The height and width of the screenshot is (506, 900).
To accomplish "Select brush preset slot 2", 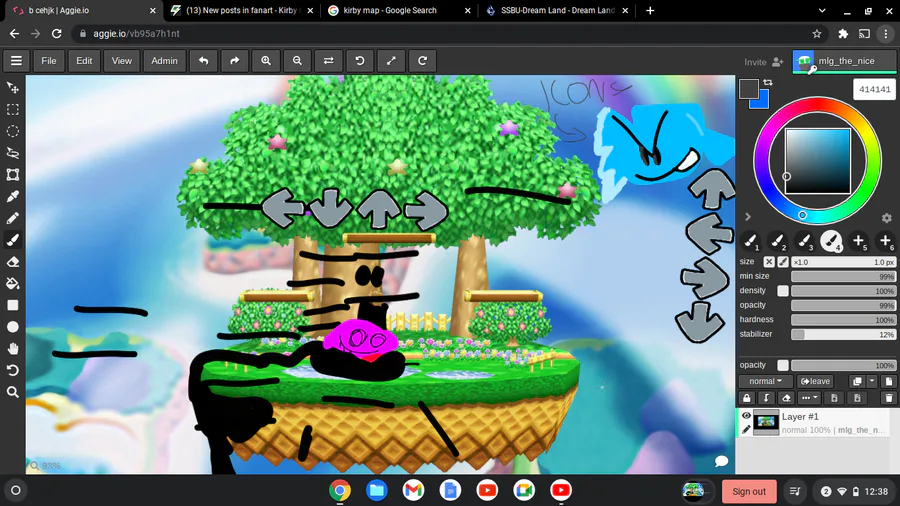I will pos(777,241).
